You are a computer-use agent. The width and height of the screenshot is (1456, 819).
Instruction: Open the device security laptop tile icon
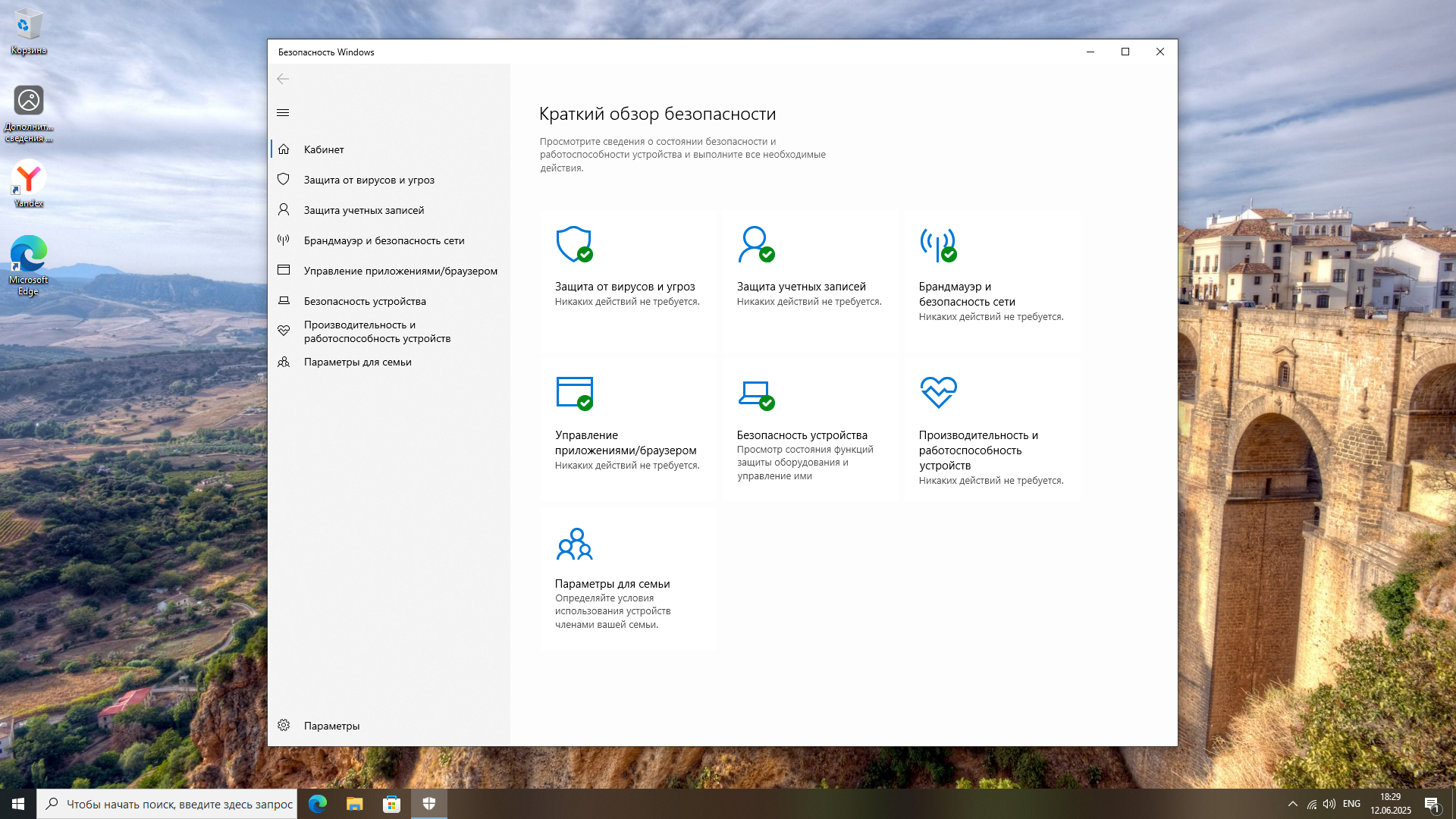pos(756,393)
